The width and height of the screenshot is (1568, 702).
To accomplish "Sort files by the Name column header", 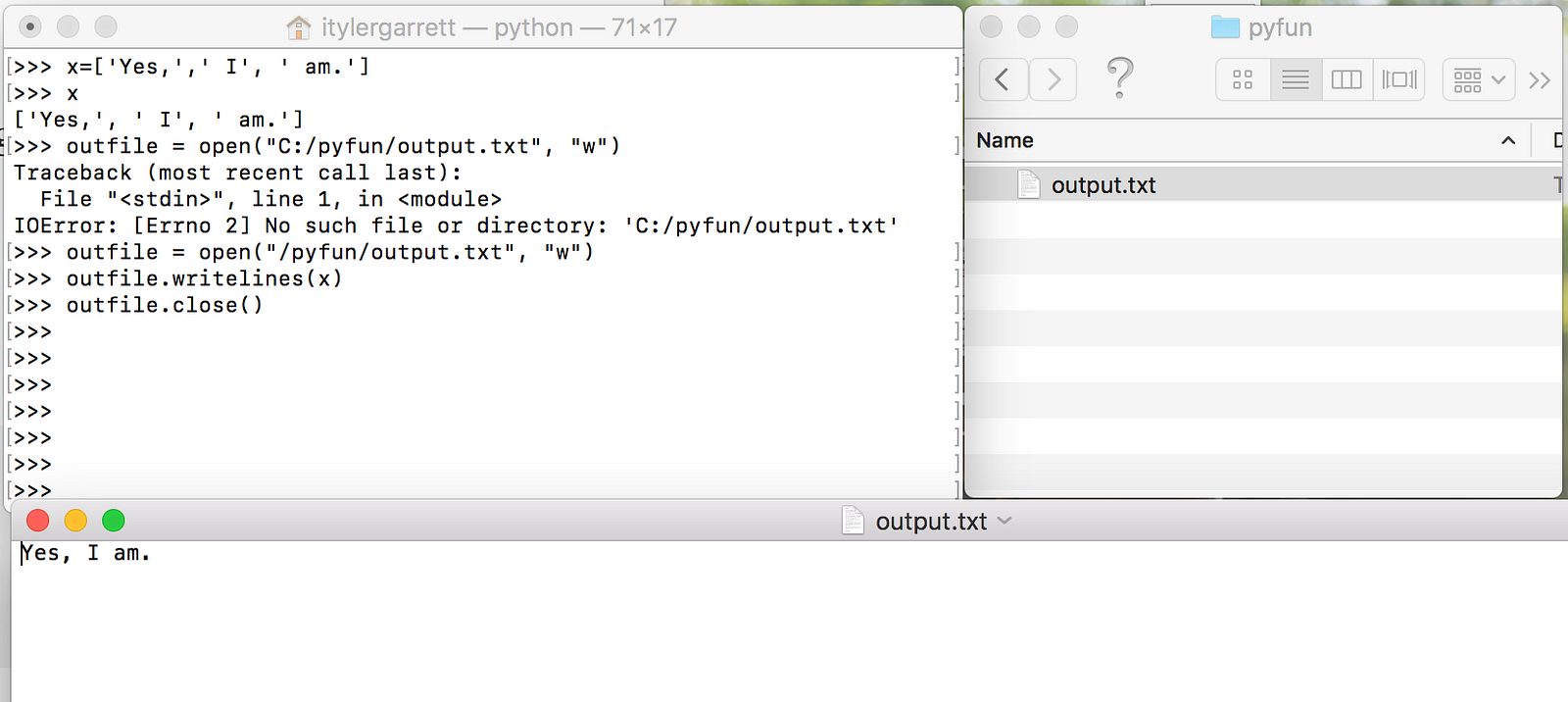I will pos(1005,140).
